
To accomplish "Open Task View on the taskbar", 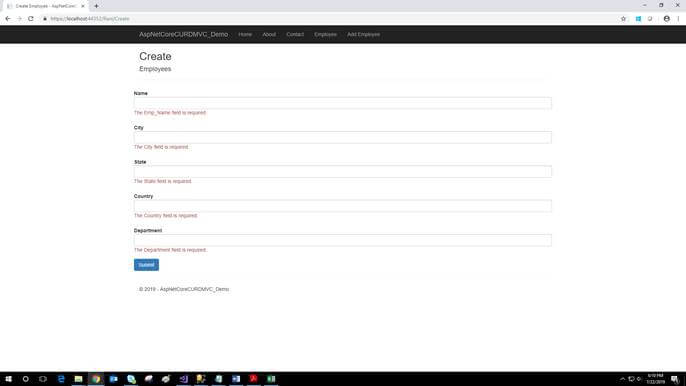I will coord(43,379).
